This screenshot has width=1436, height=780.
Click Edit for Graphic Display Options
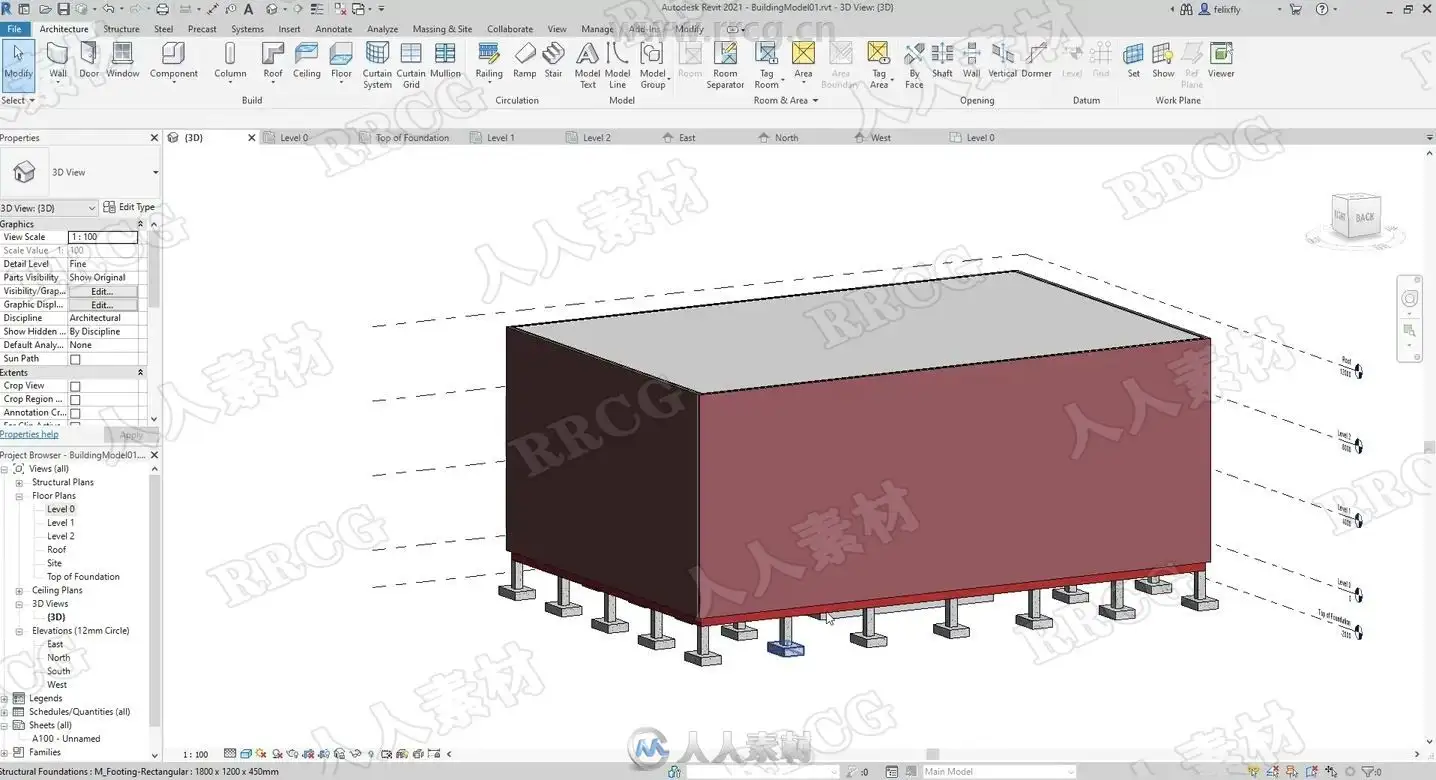point(102,305)
